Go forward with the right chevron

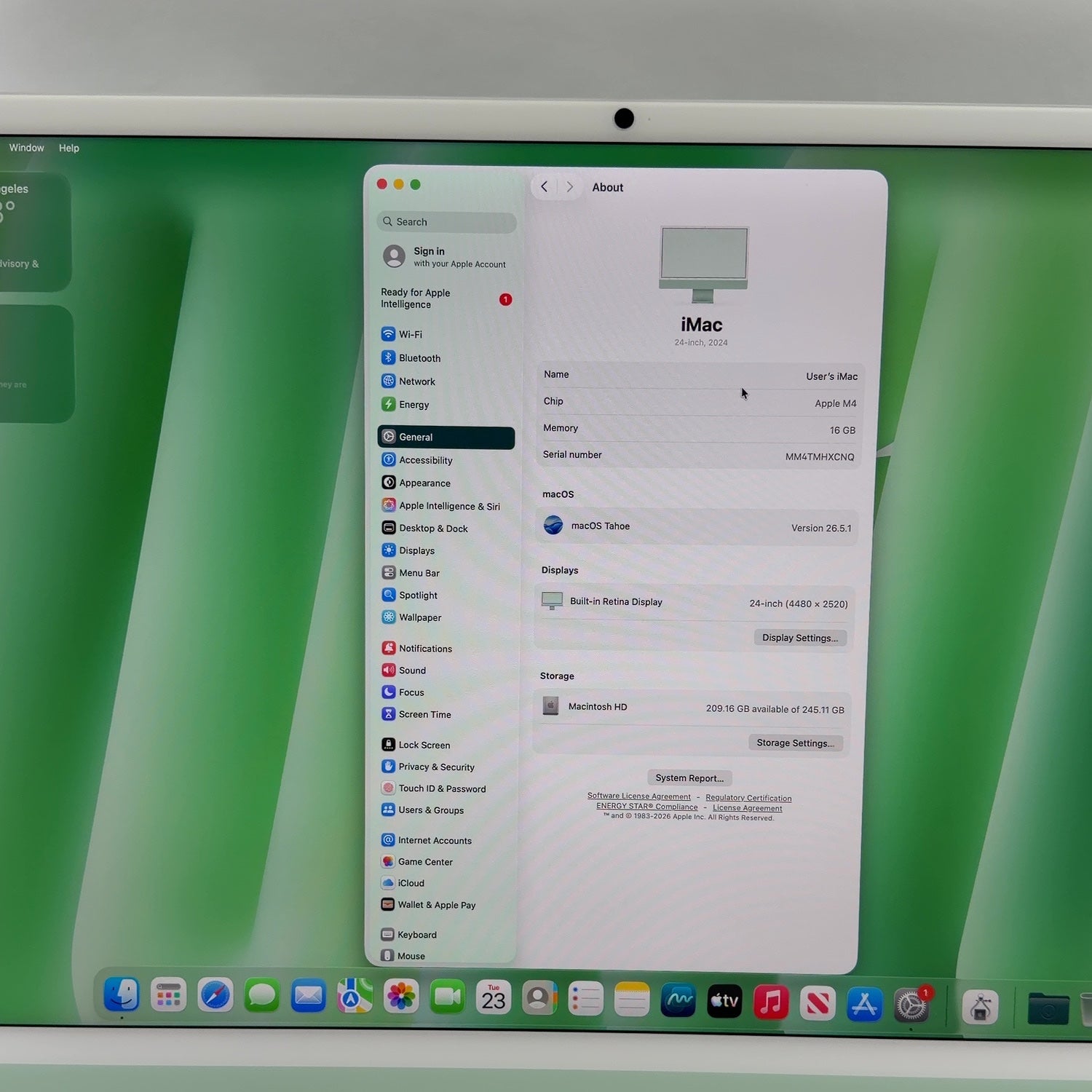569,187
